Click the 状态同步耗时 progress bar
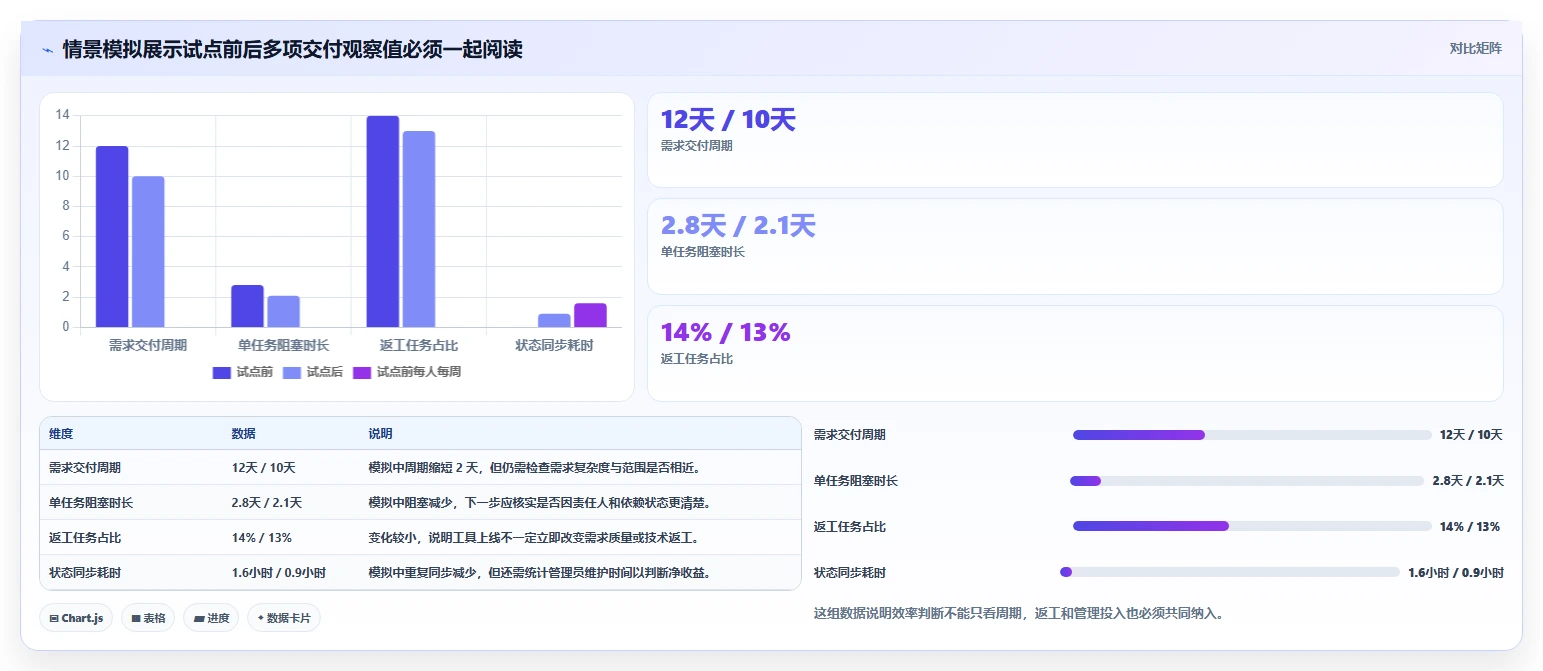Image resolution: width=1543 pixels, height=671 pixels. pos(1229,572)
